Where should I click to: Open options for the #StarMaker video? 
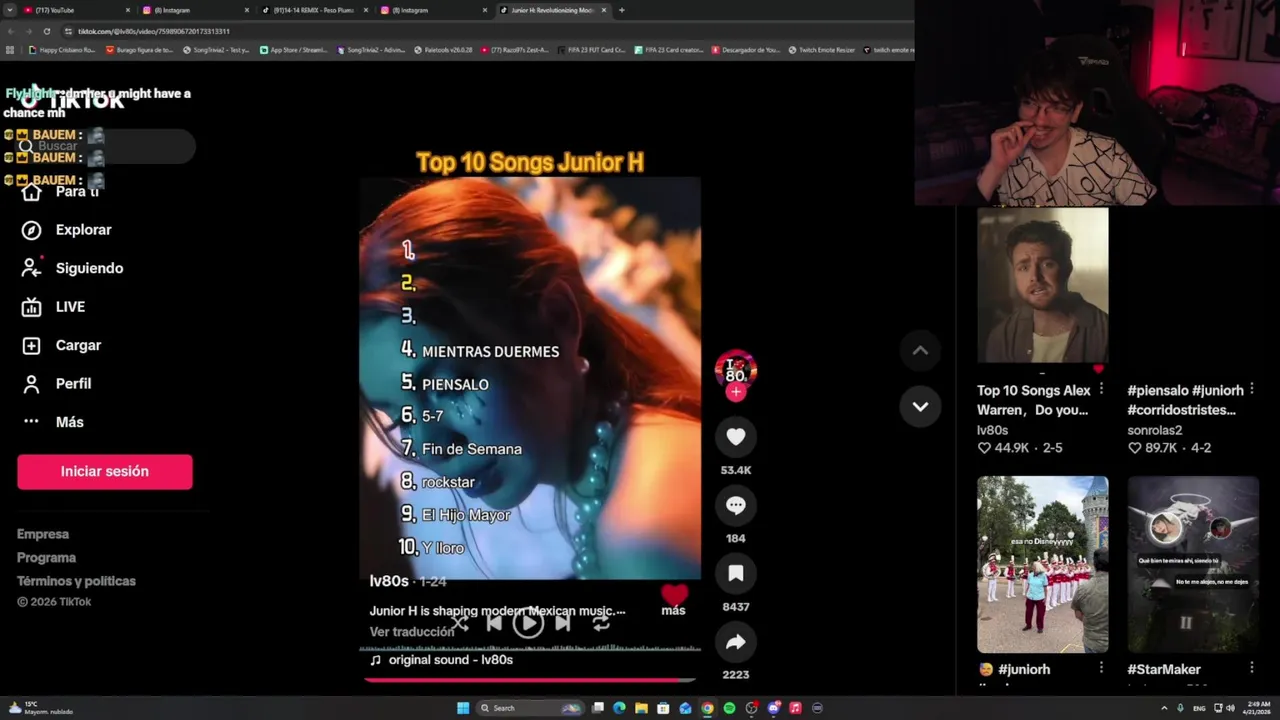tap(1252, 668)
